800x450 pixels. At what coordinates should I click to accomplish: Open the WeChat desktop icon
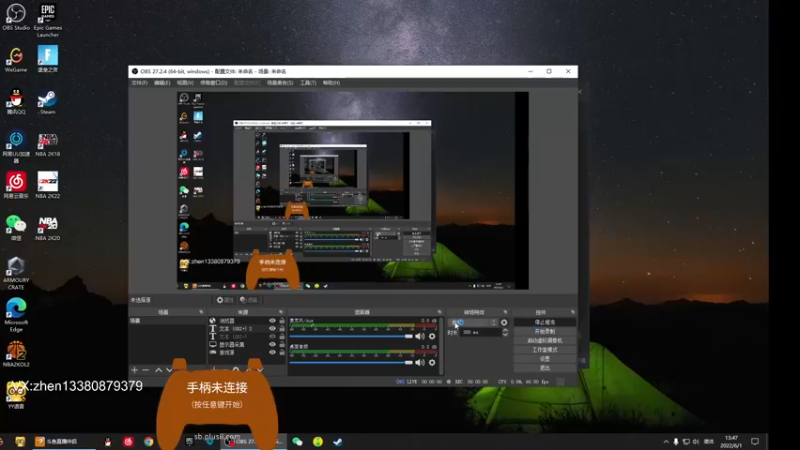click(x=16, y=228)
